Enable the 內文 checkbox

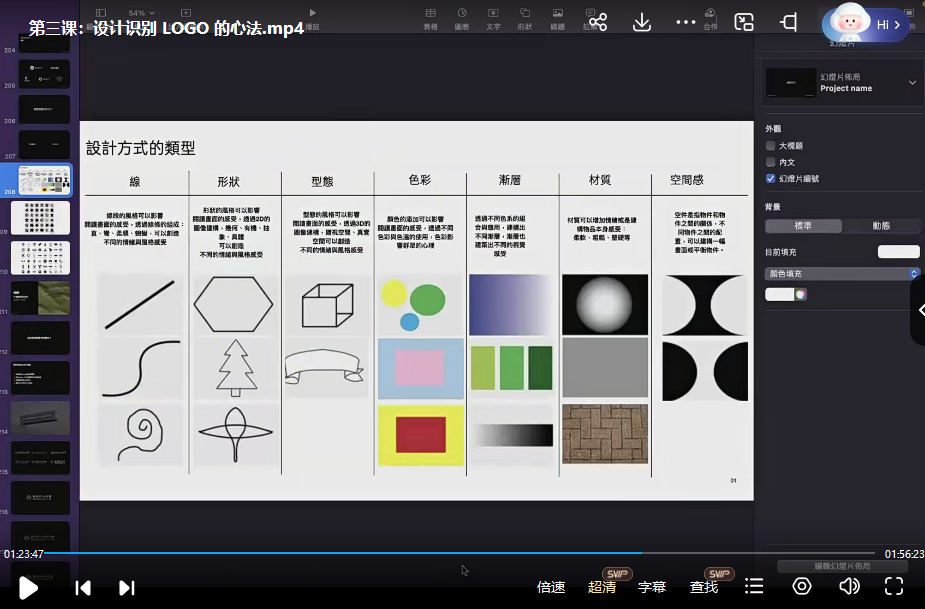[x=771, y=162]
